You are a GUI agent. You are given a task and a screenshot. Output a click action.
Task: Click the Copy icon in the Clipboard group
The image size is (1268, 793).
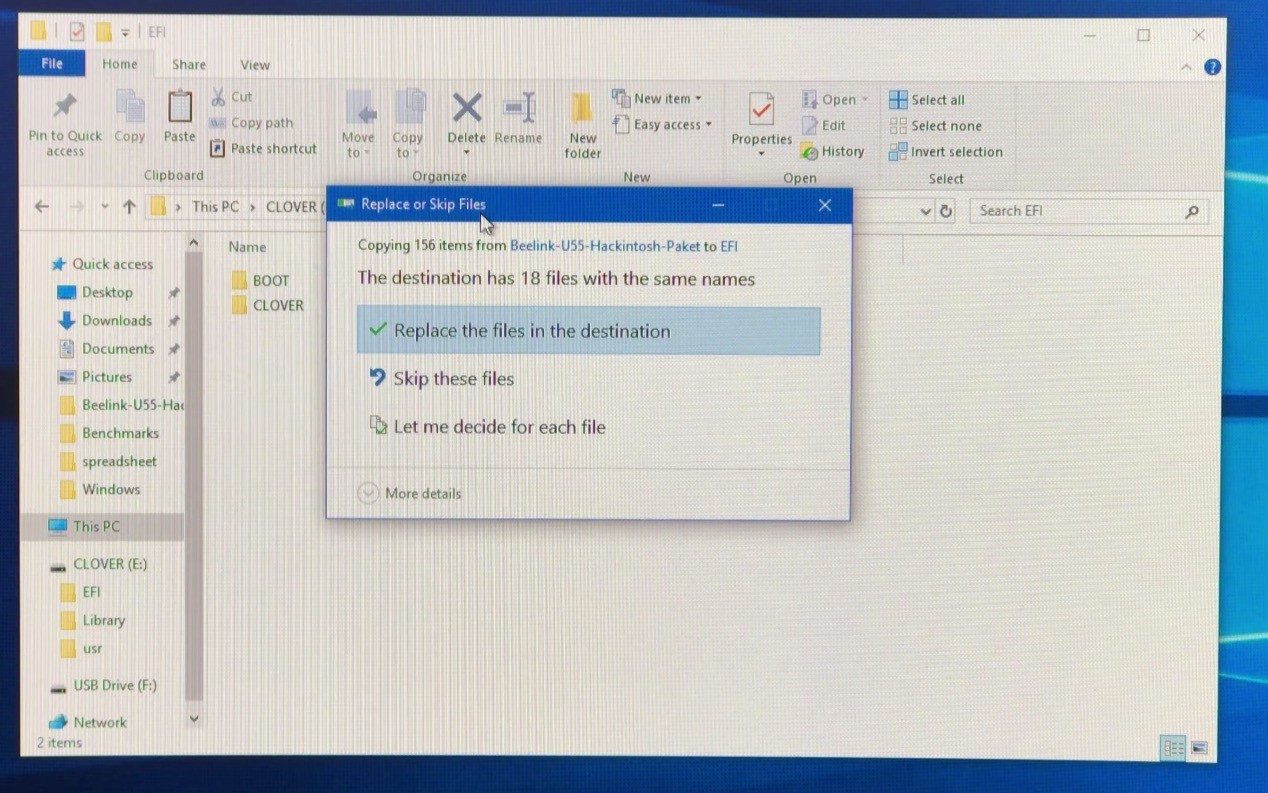[x=130, y=117]
